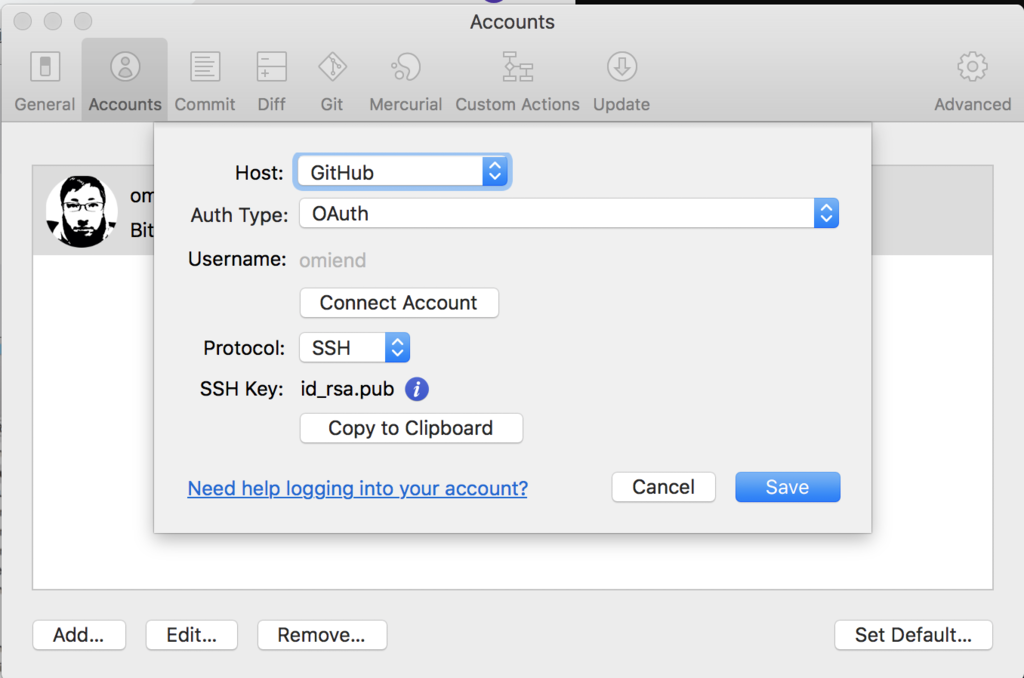Open the Protocol dropdown showing SSH
The image size is (1024, 678).
point(355,347)
